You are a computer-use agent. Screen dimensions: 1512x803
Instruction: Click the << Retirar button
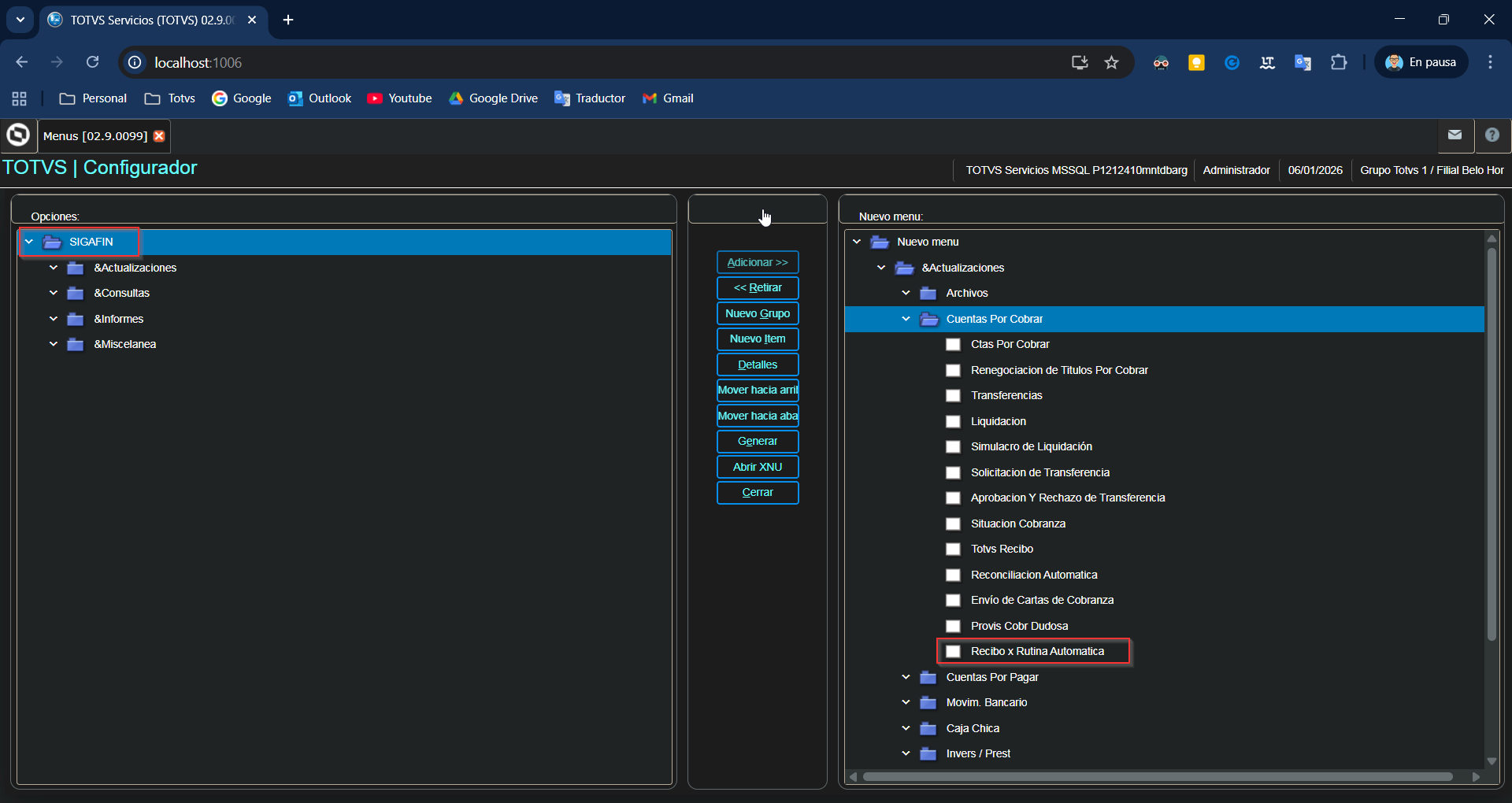[758, 287]
